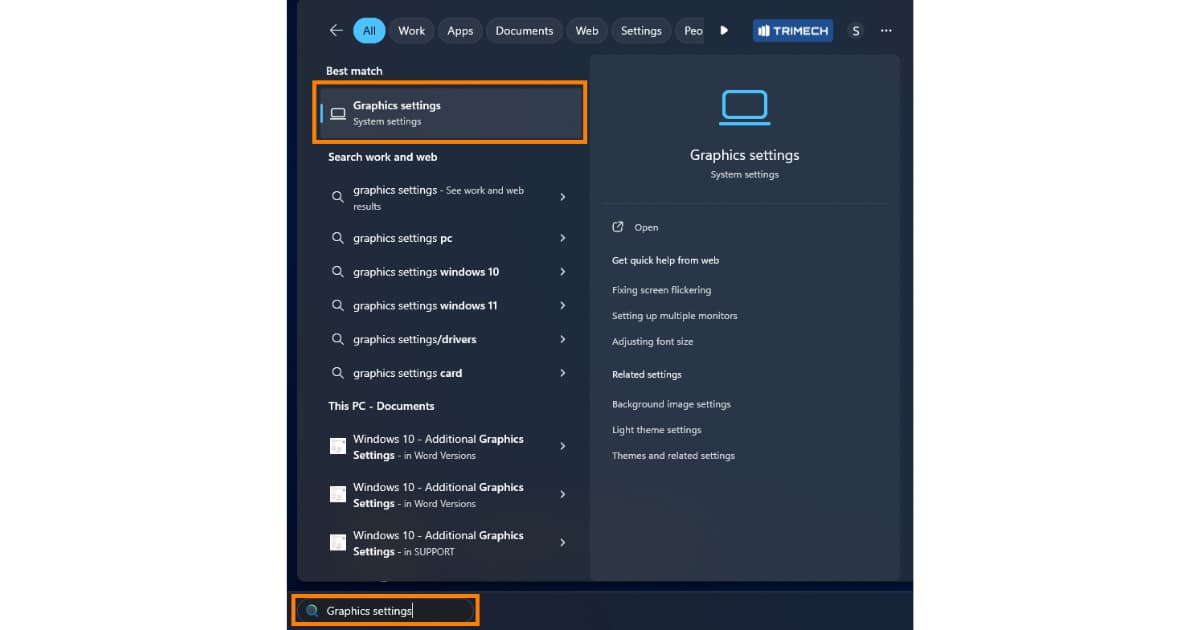Expand the 'graphics settings pc' suggestion chevron
The height and width of the screenshot is (630, 1200).
tap(562, 238)
